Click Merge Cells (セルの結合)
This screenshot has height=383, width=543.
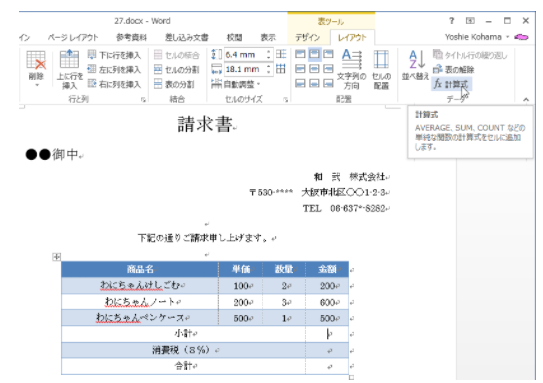click(177, 55)
